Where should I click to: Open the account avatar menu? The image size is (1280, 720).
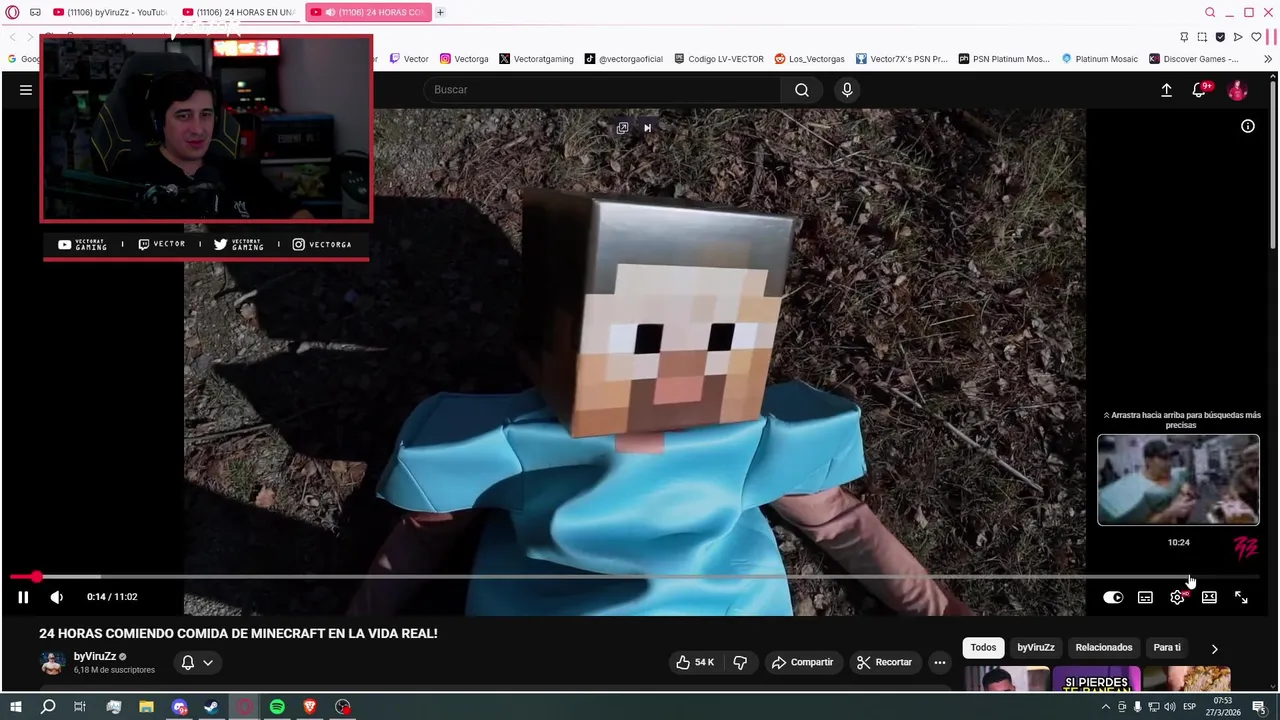point(1238,90)
